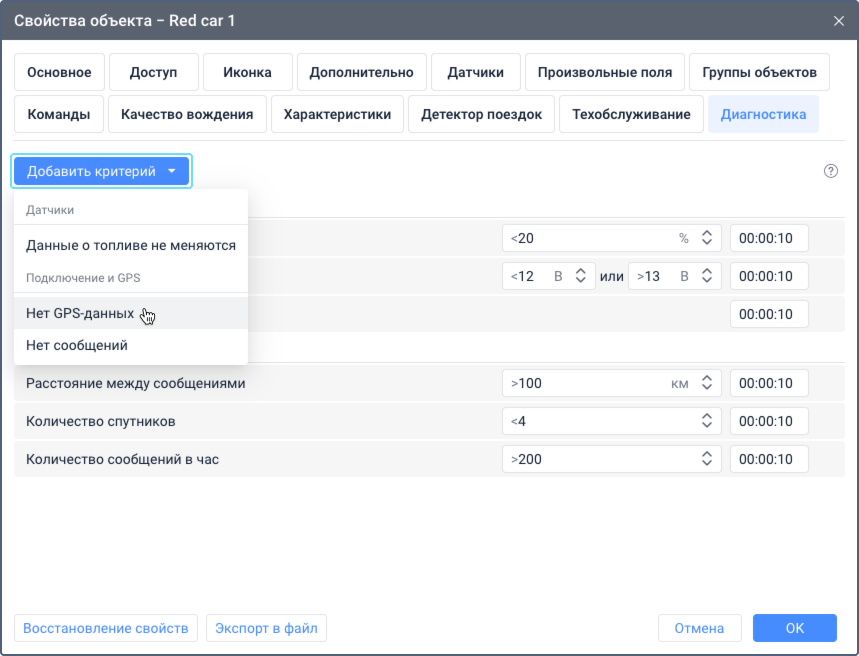Adjust the <20 percent value stepper
This screenshot has height=656, width=859.
(x=707, y=238)
